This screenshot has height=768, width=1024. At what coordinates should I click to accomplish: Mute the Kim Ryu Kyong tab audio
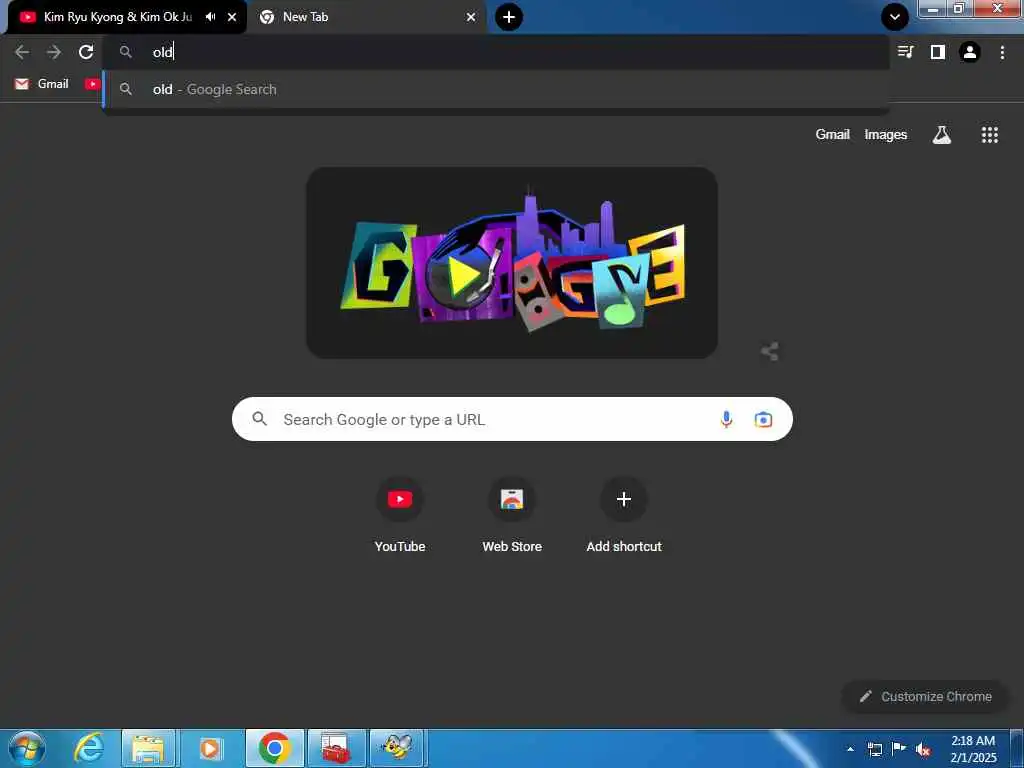(x=210, y=17)
